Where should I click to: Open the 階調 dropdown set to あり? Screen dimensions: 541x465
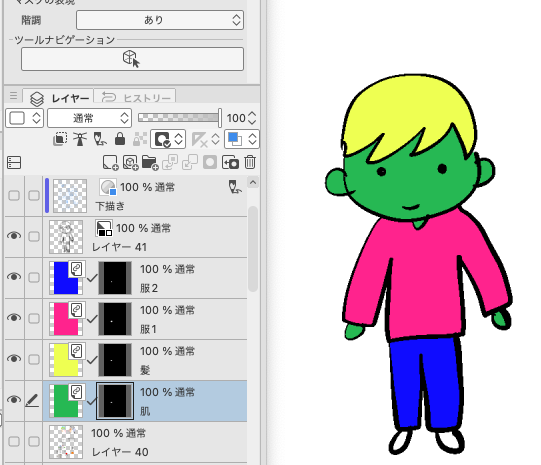[160, 20]
